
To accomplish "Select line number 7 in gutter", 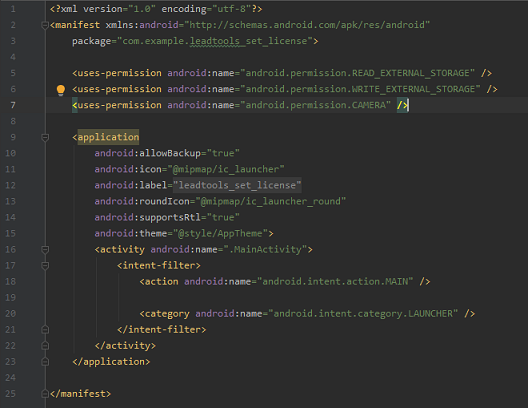I will click(x=13, y=105).
